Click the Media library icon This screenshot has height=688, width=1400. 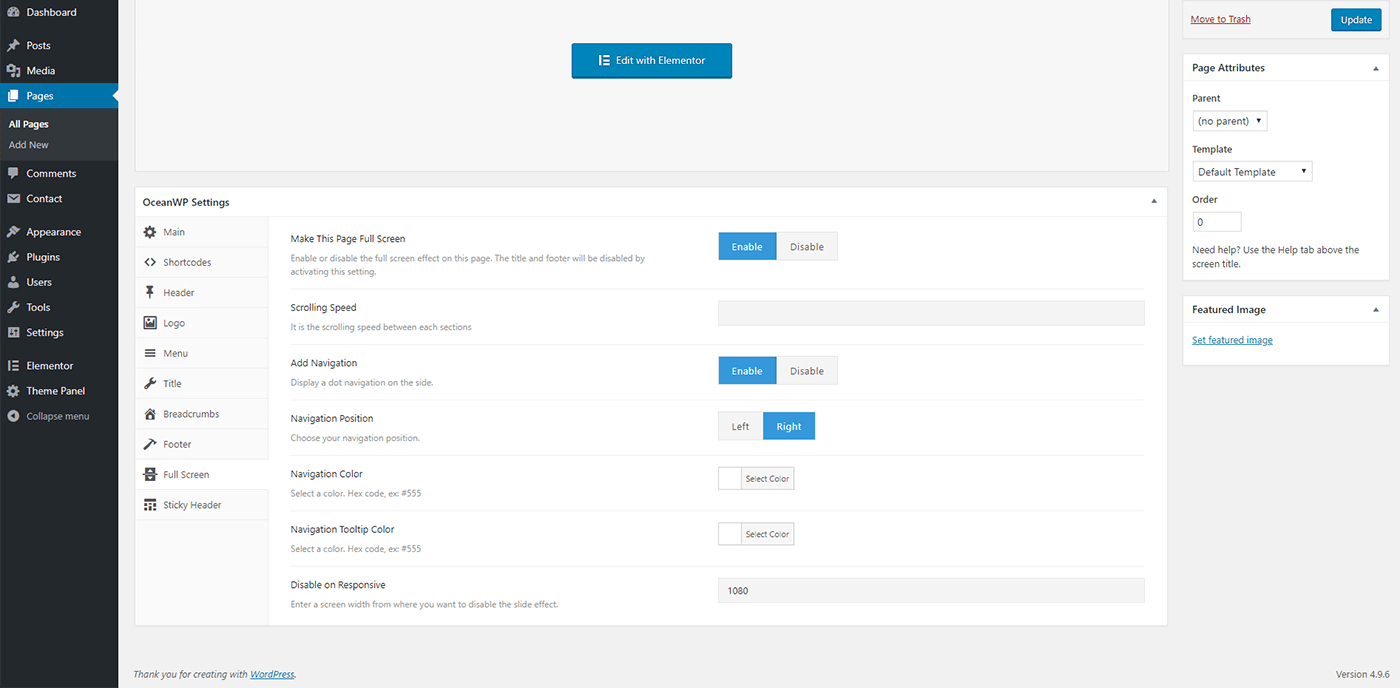(x=13, y=71)
